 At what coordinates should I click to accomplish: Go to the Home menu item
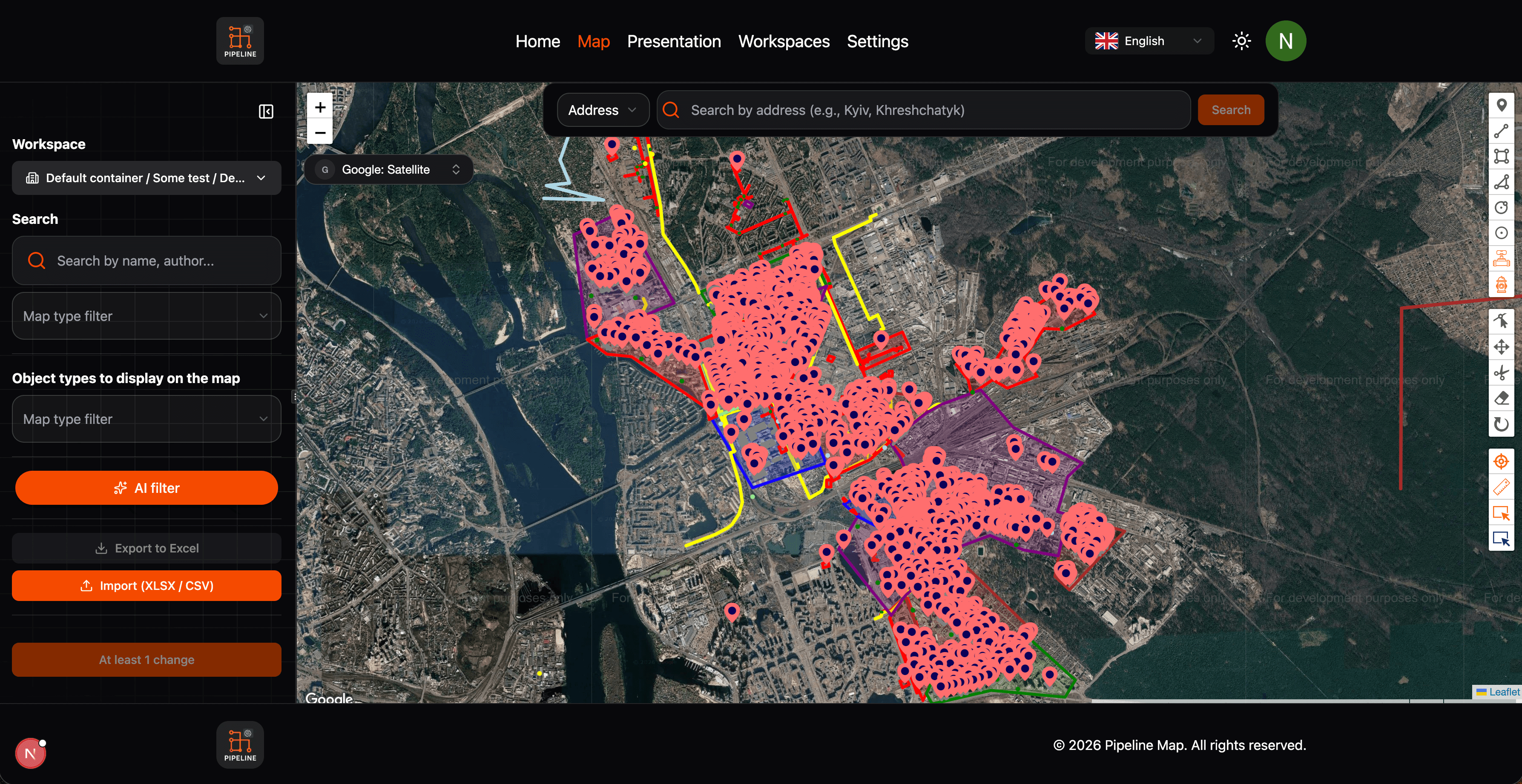538,41
